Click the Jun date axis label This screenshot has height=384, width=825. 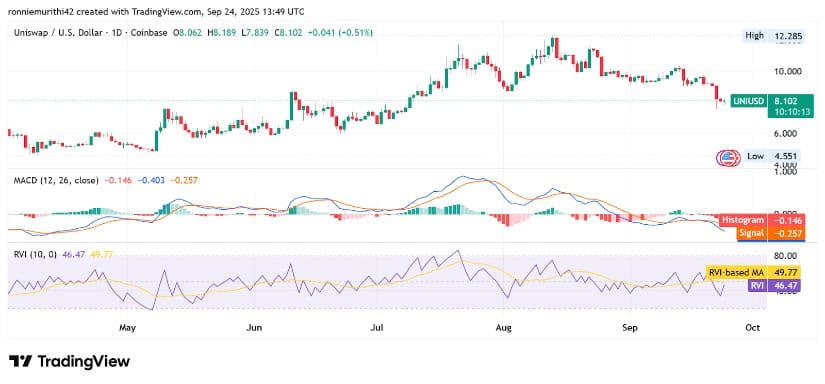tap(254, 328)
